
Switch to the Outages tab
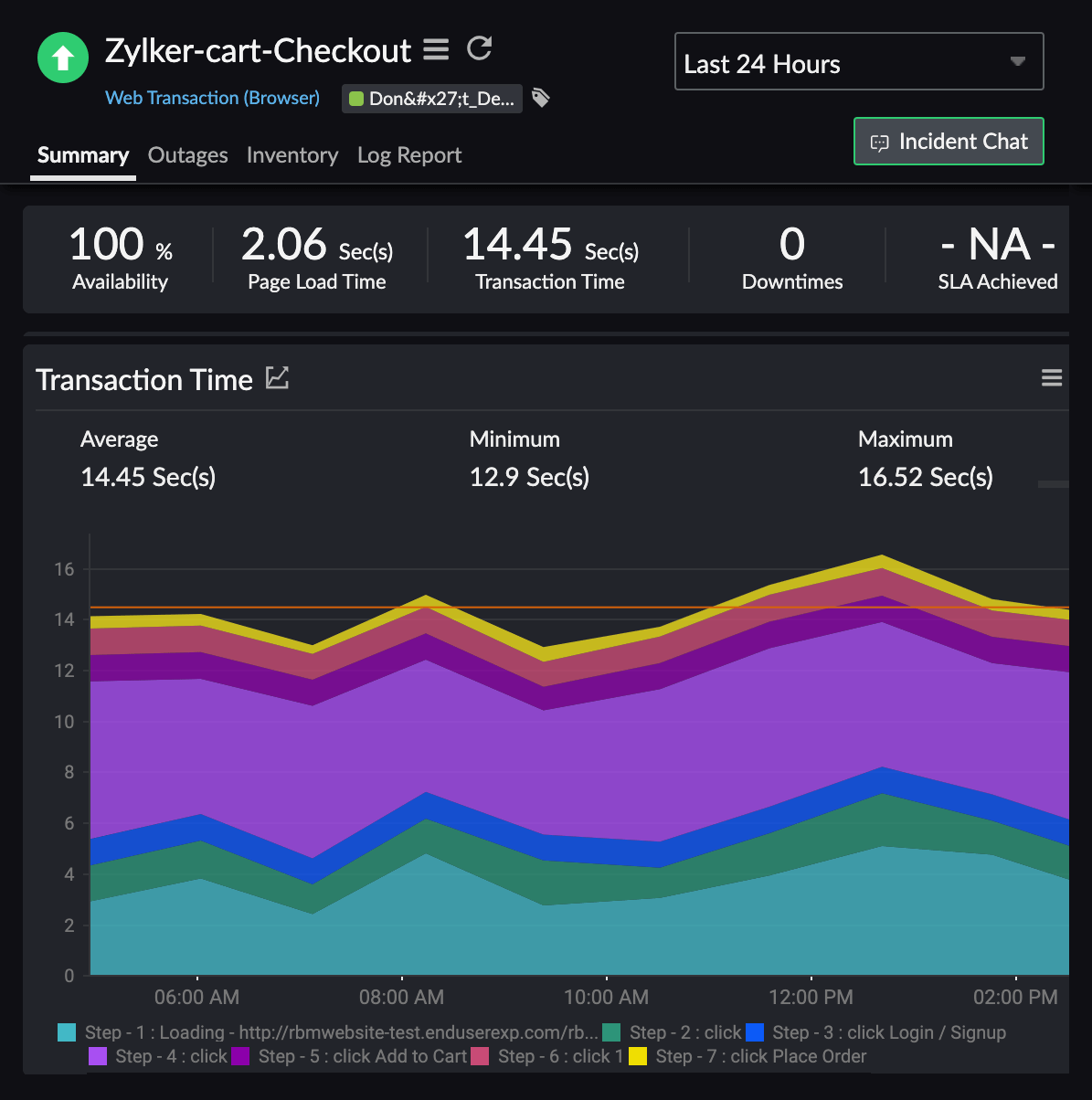[187, 155]
